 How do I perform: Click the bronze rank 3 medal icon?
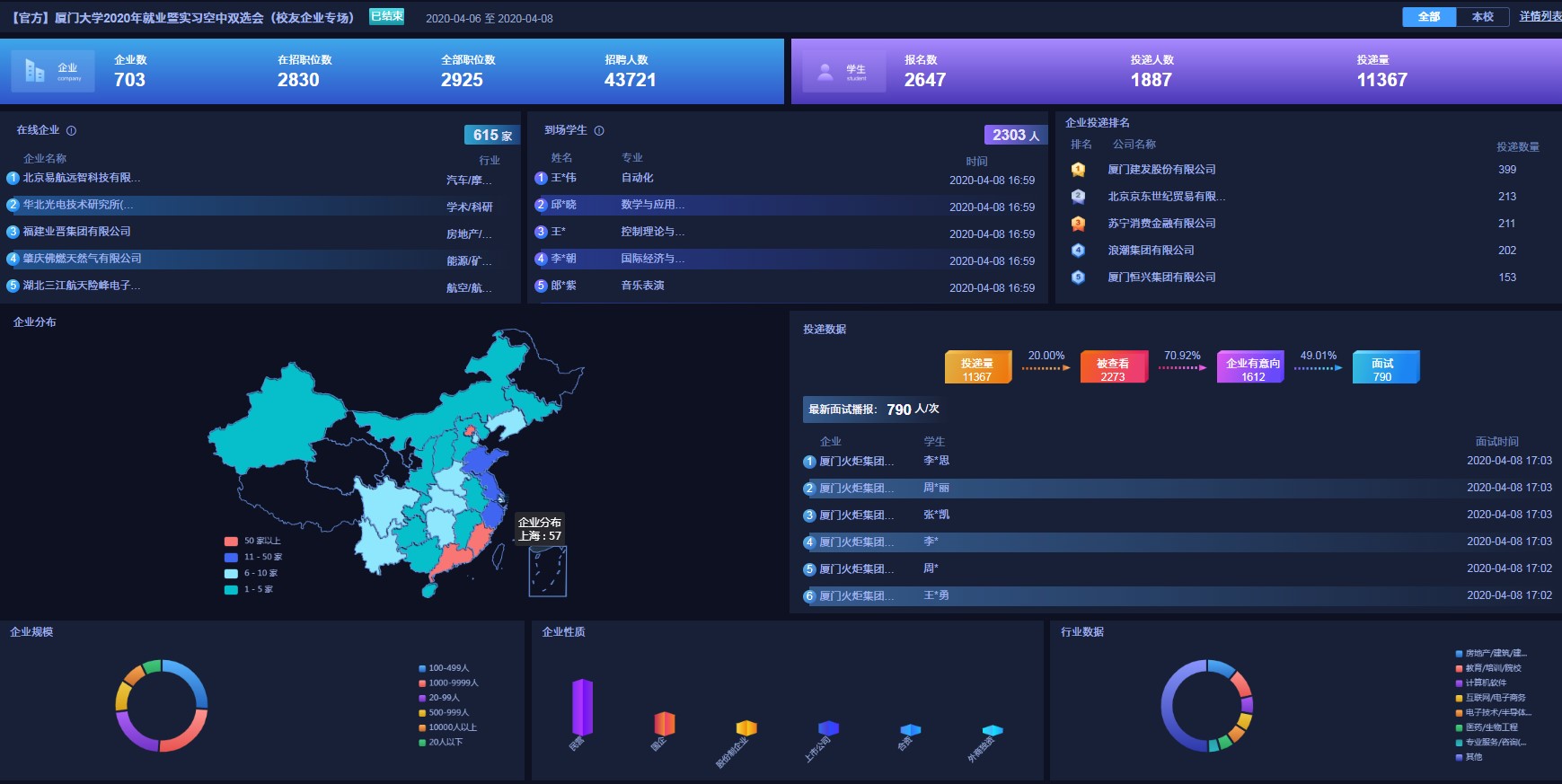pyautogui.click(x=1078, y=224)
